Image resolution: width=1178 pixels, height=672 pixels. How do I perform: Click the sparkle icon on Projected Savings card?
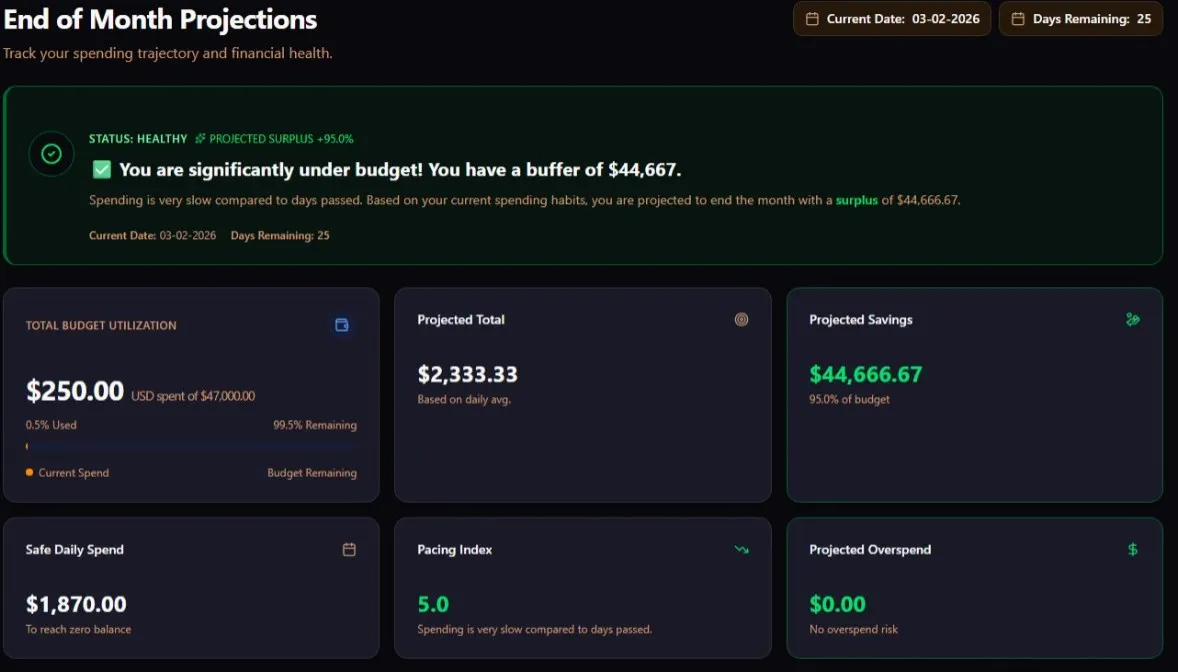point(1133,319)
